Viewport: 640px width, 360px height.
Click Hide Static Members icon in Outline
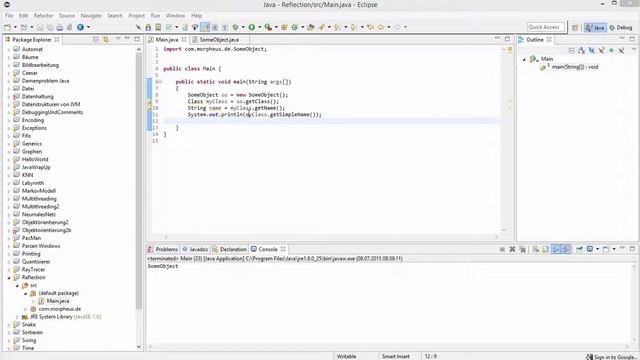[x=601, y=51]
